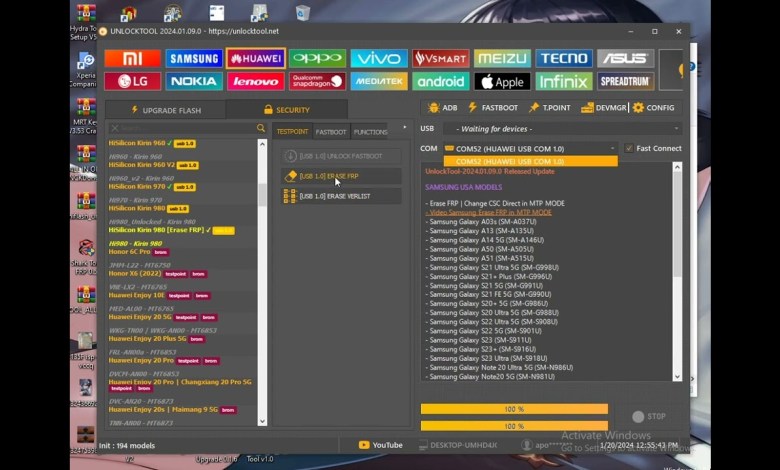780x470 pixels.
Task: Select Huawei Enjoy 20s | Maimang 9 5G
Action: click(x=173, y=410)
